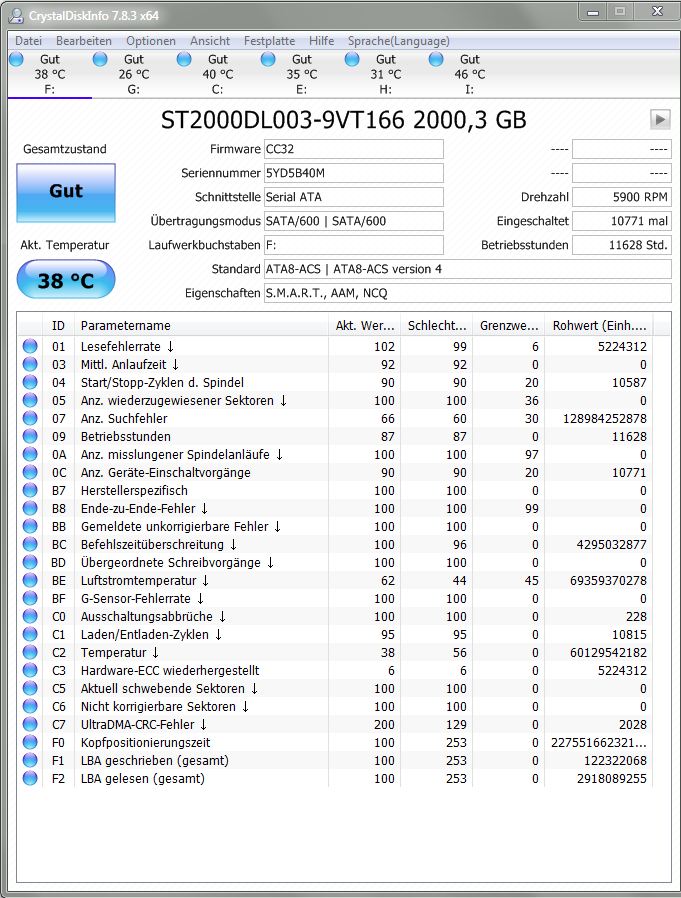The width and height of the screenshot is (681, 898).
Task: Click the Eigenschaften field S.M.A.R.T., AAM, NCQ
Action: 467,293
